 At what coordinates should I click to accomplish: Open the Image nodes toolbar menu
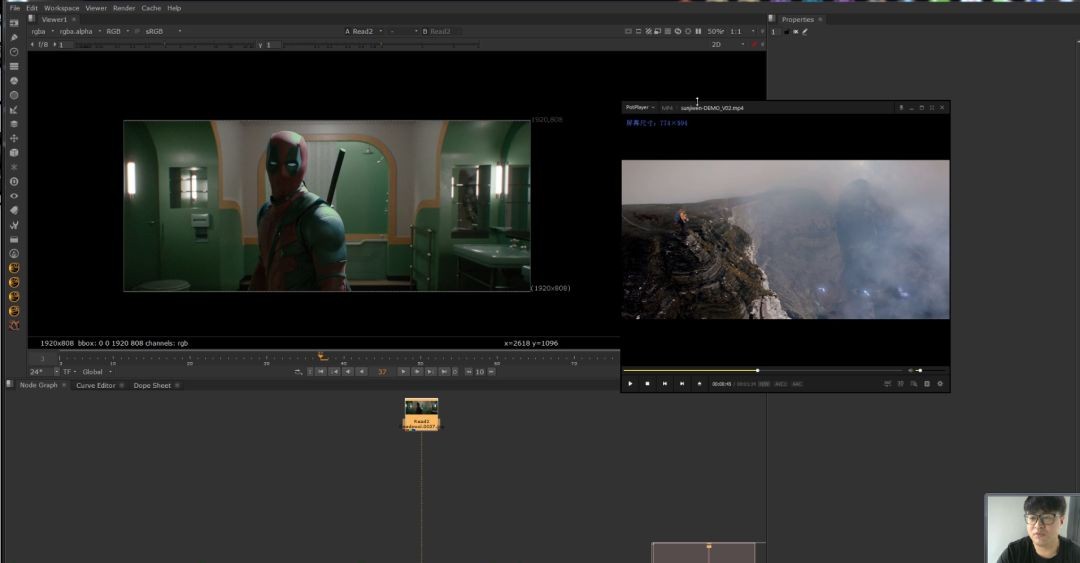14,23
